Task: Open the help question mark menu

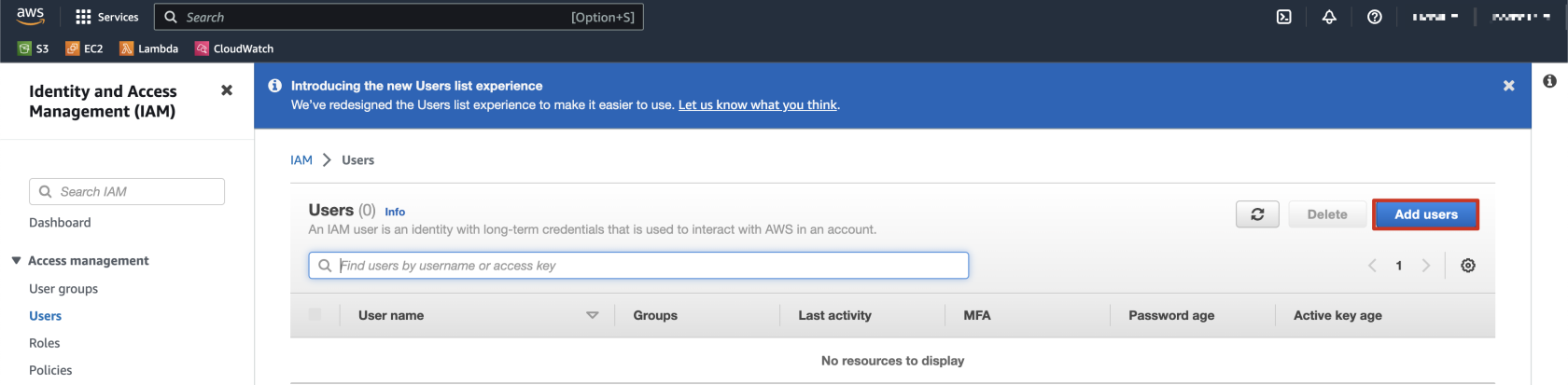Action: click(1375, 17)
